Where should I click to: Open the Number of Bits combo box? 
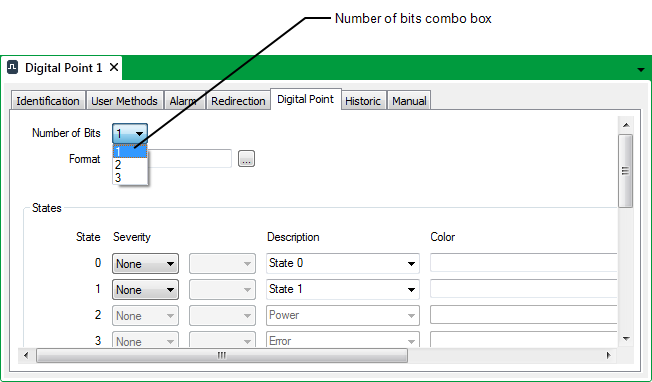coord(130,133)
